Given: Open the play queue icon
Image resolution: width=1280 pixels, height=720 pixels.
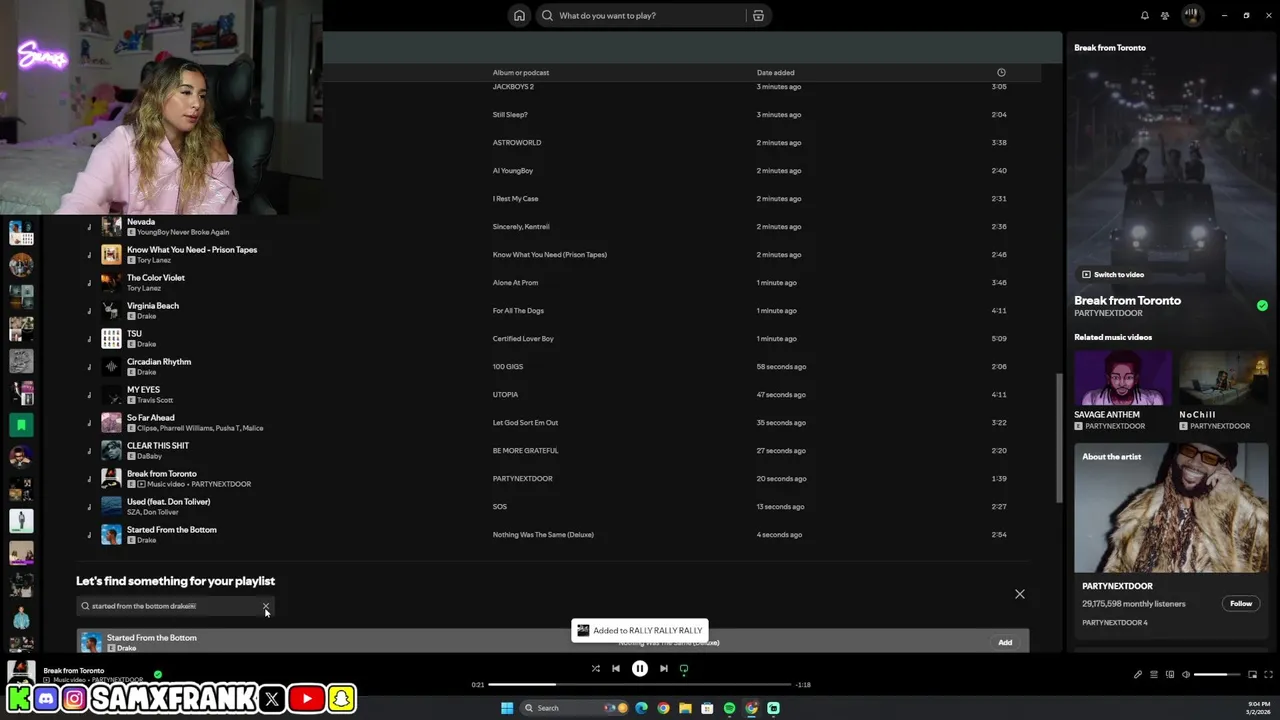Looking at the screenshot, I should click(x=1153, y=675).
